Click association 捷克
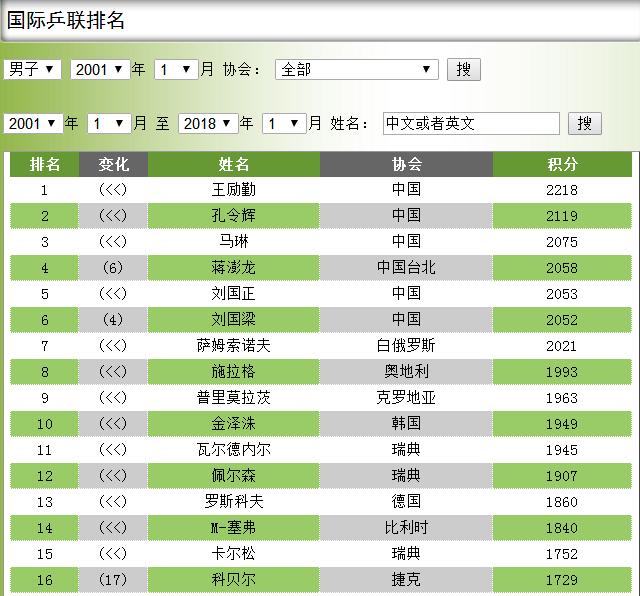Image resolution: width=640 pixels, height=596 pixels. click(x=407, y=580)
